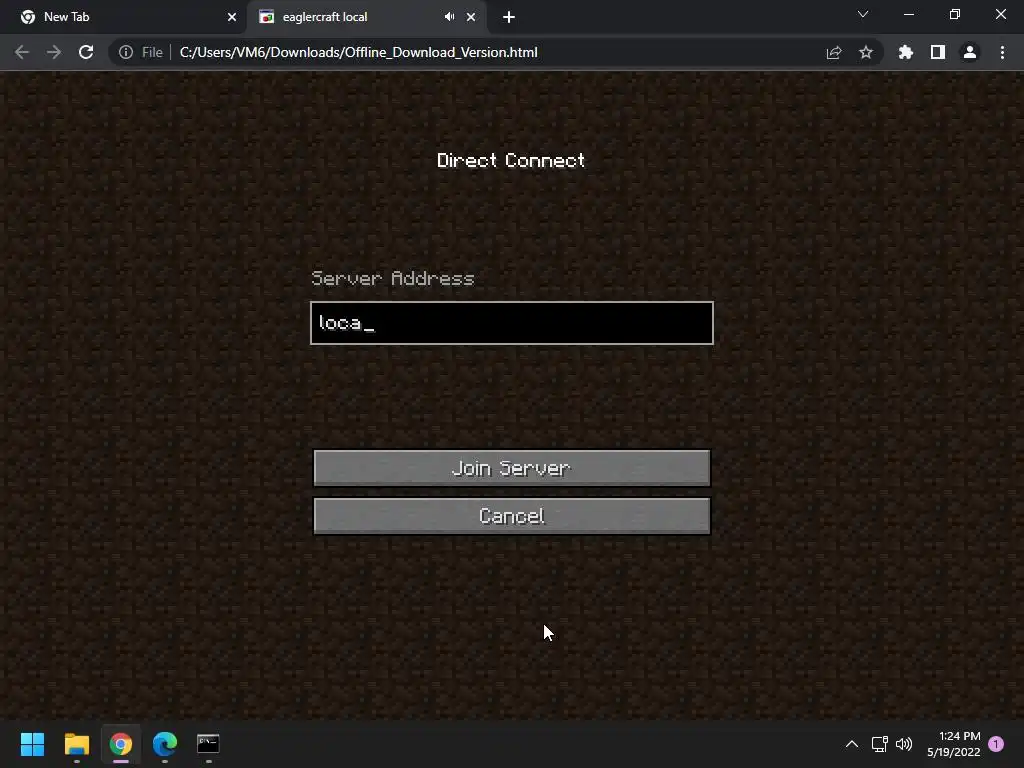Open File Explorer from taskbar
This screenshot has width=1024, height=768.
click(x=76, y=744)
